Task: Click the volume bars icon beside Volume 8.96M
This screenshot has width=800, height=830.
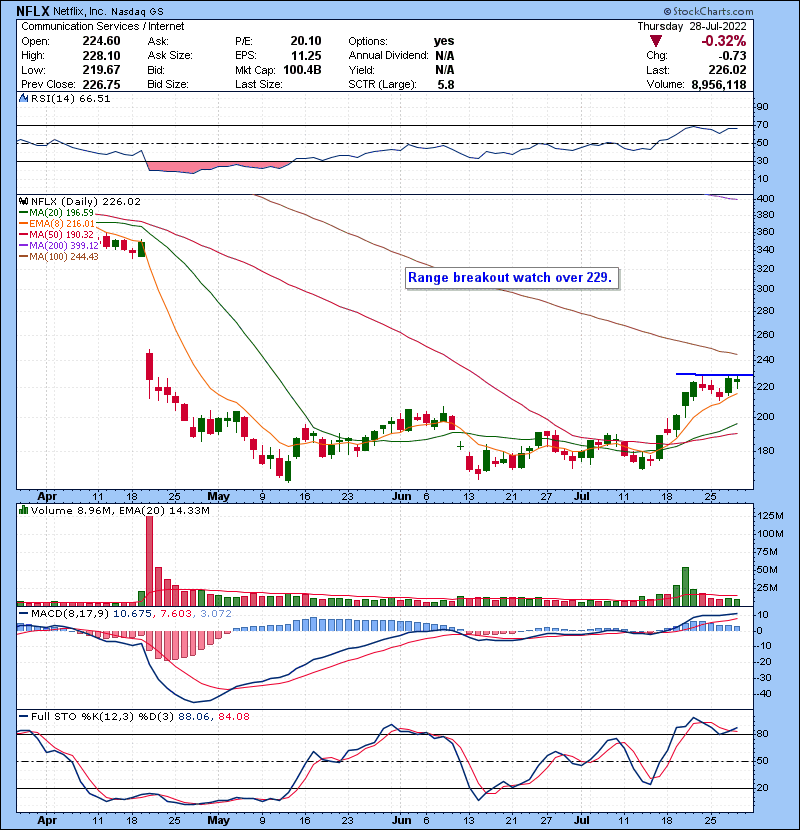Action: [x=23, y=511]
